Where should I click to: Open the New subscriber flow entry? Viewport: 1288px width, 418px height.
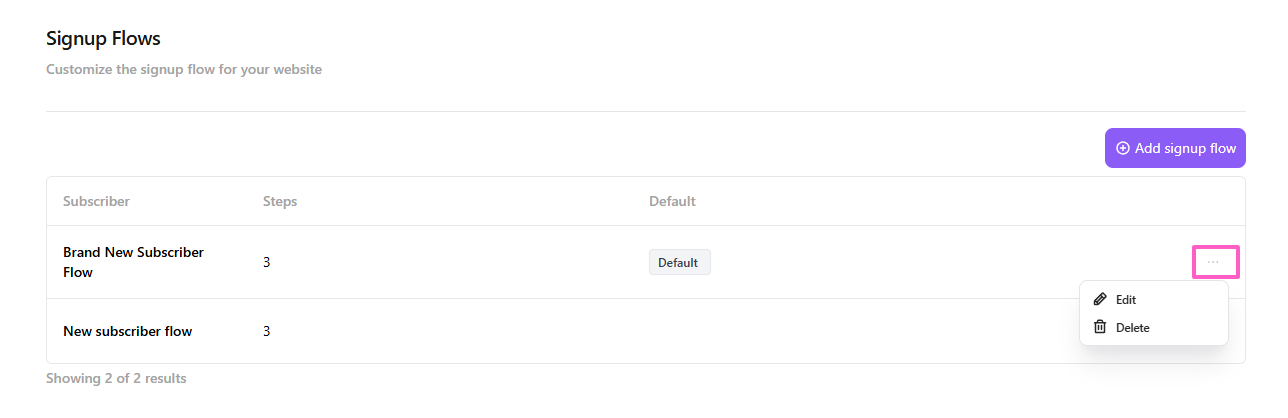[127, 331]
